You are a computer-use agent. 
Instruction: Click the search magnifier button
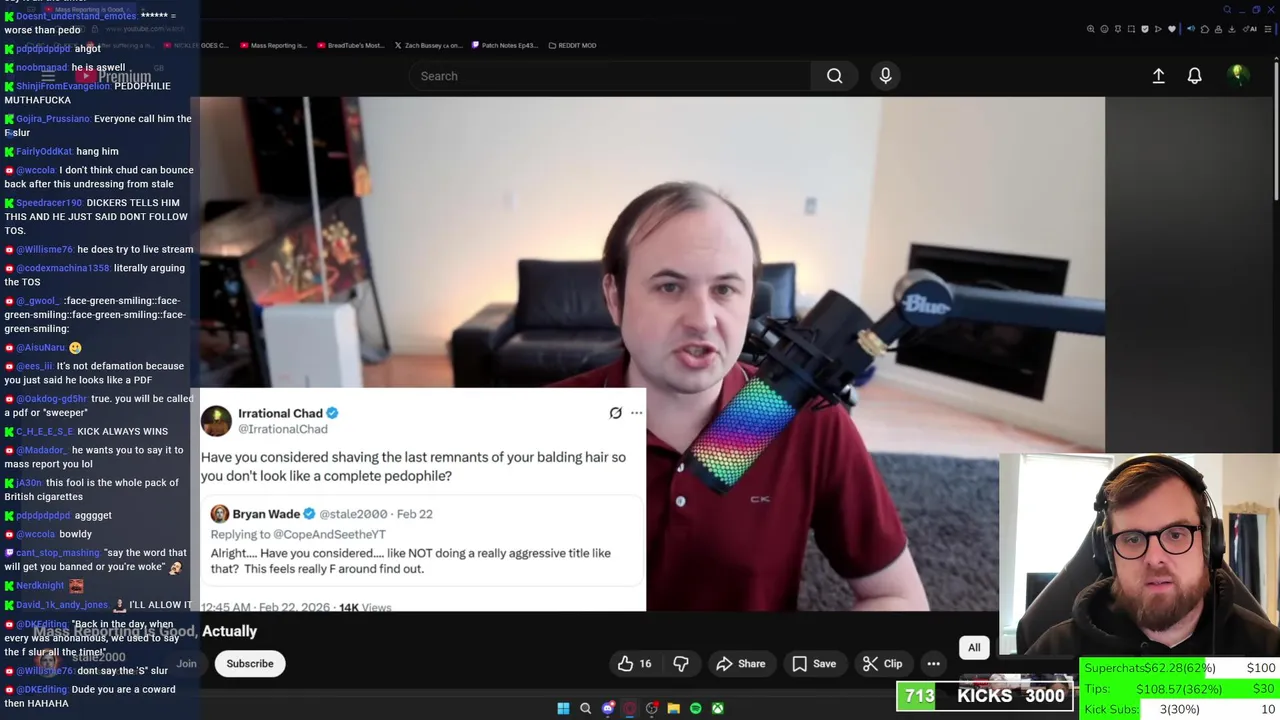point(834,76)
